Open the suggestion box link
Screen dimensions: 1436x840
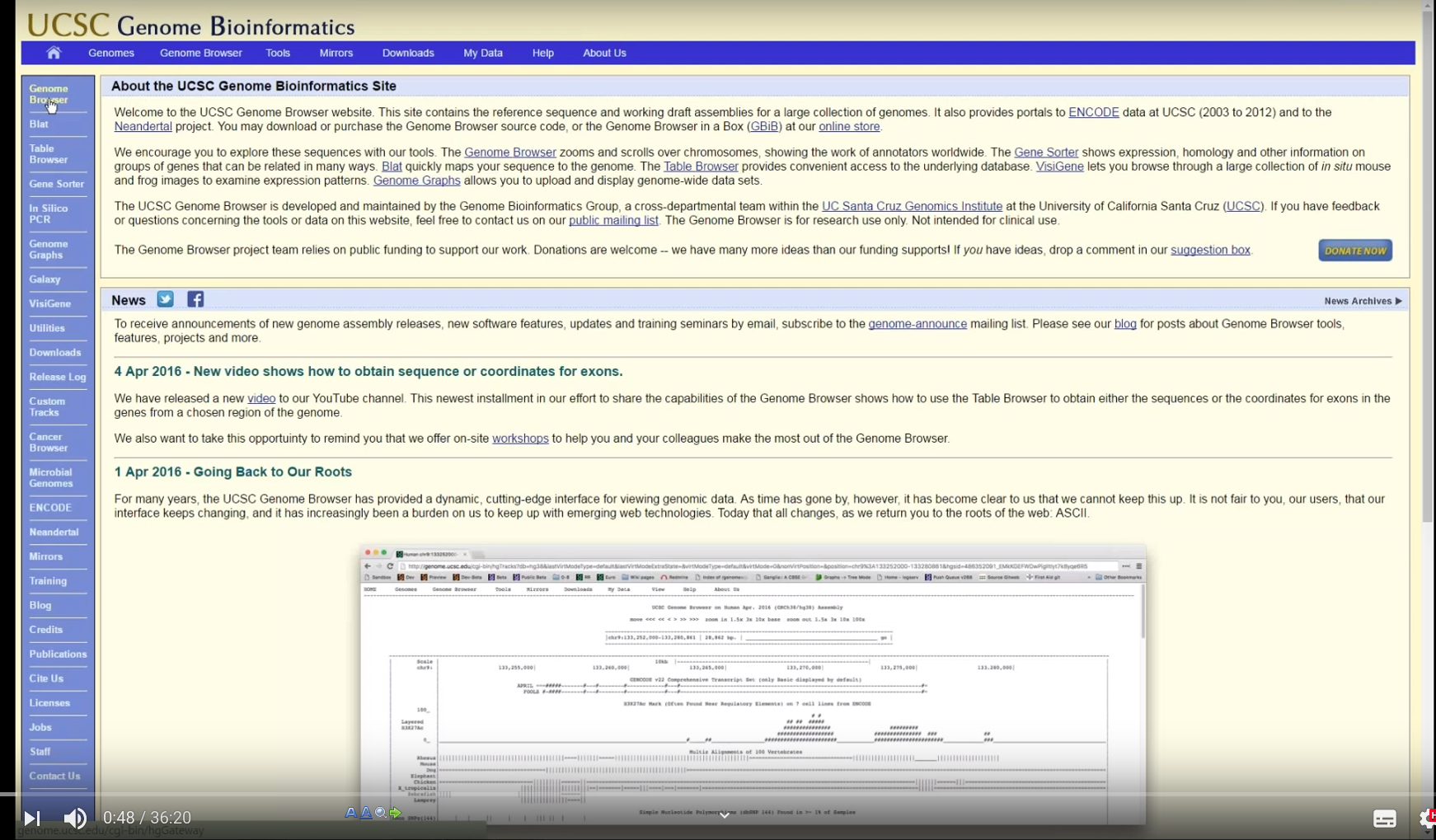[1210, 251]
